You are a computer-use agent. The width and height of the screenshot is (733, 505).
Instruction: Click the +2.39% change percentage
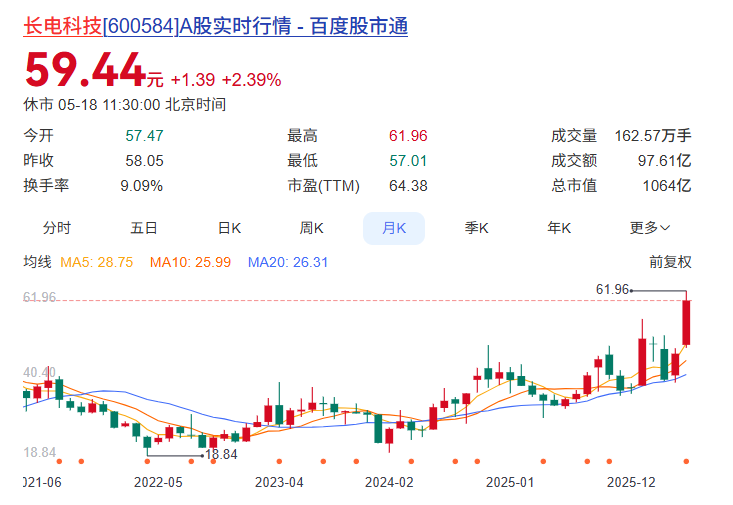(252, 80)
